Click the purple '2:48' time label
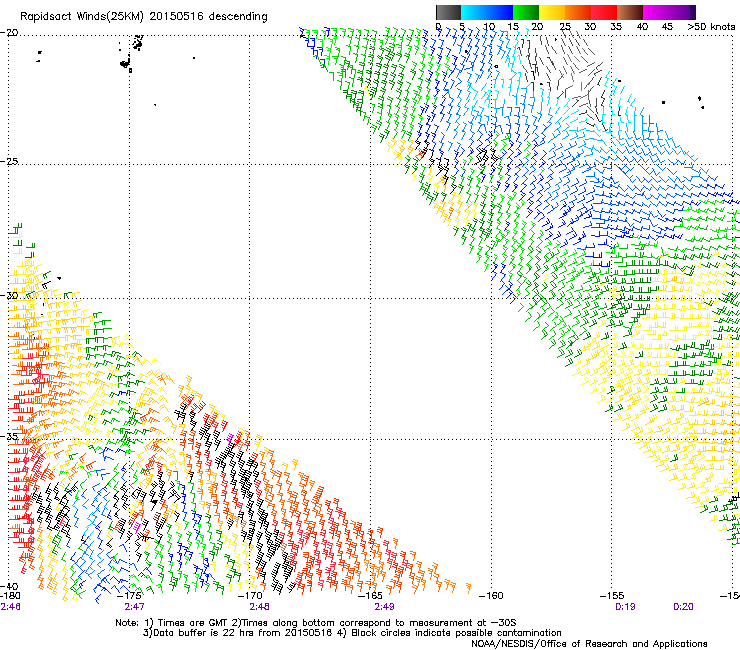 [x=260, y=607]
